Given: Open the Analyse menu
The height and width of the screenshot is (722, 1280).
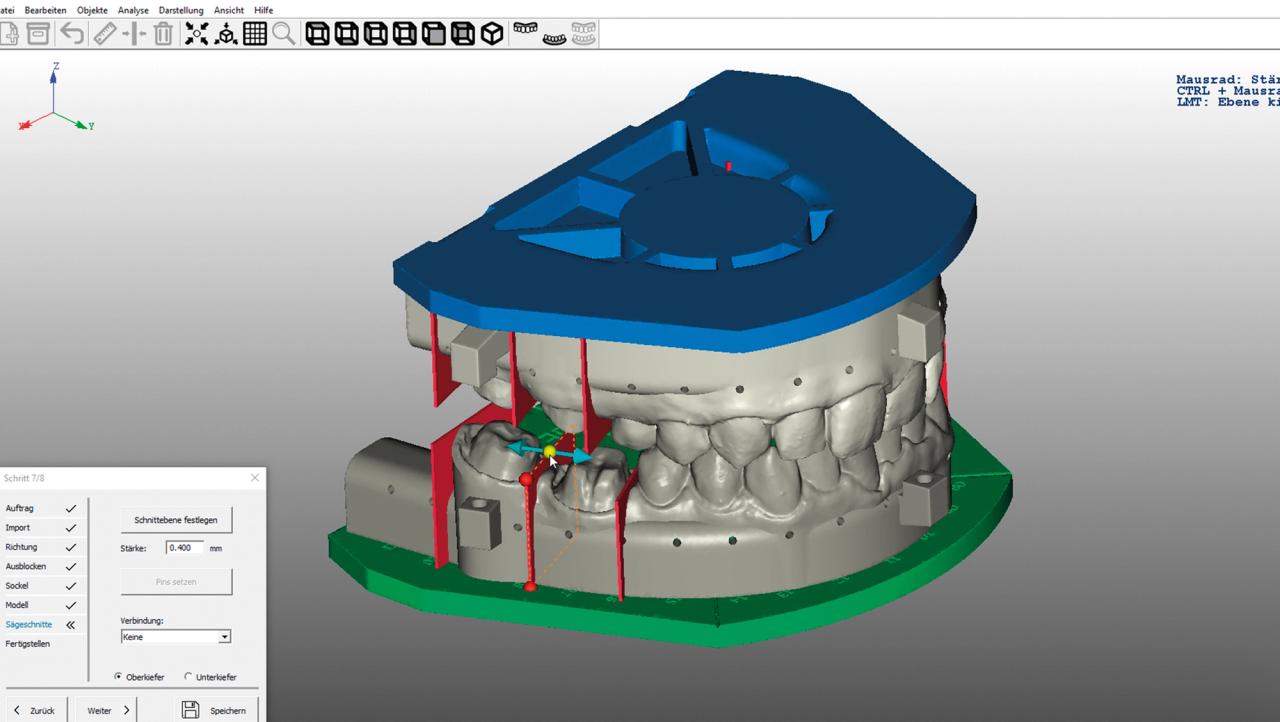Looking at the screenshot, I should click(133, 10).
